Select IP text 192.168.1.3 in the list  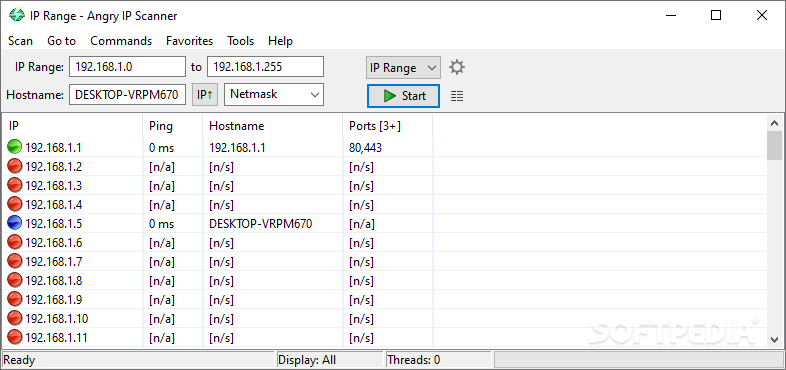[54, 186]
